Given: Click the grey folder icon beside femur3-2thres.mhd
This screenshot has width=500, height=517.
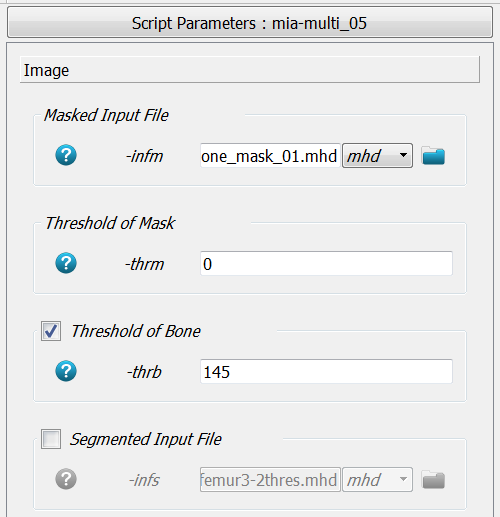Looking at the screenshot, I should pos(433,480).
